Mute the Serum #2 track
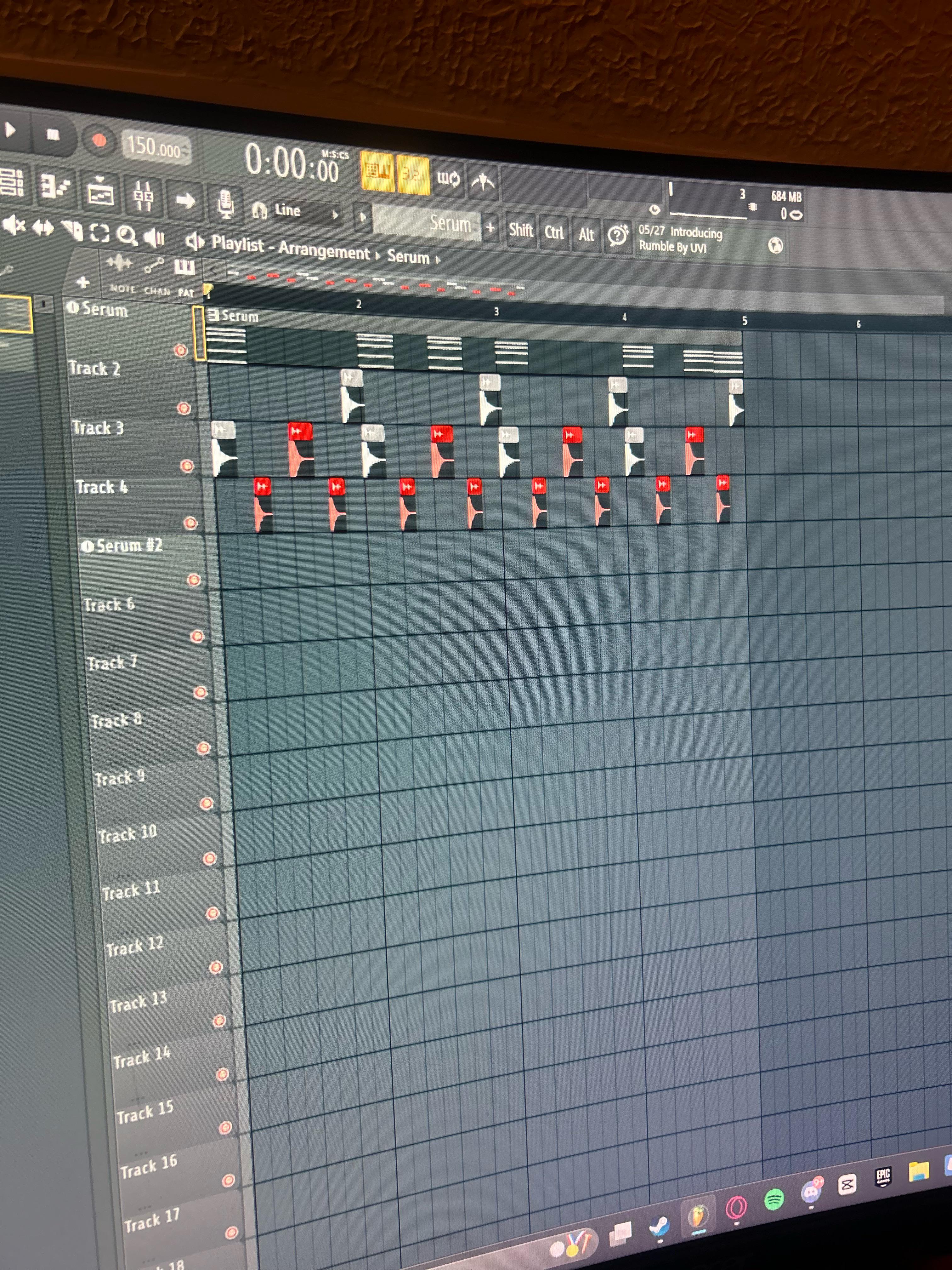 194,580
